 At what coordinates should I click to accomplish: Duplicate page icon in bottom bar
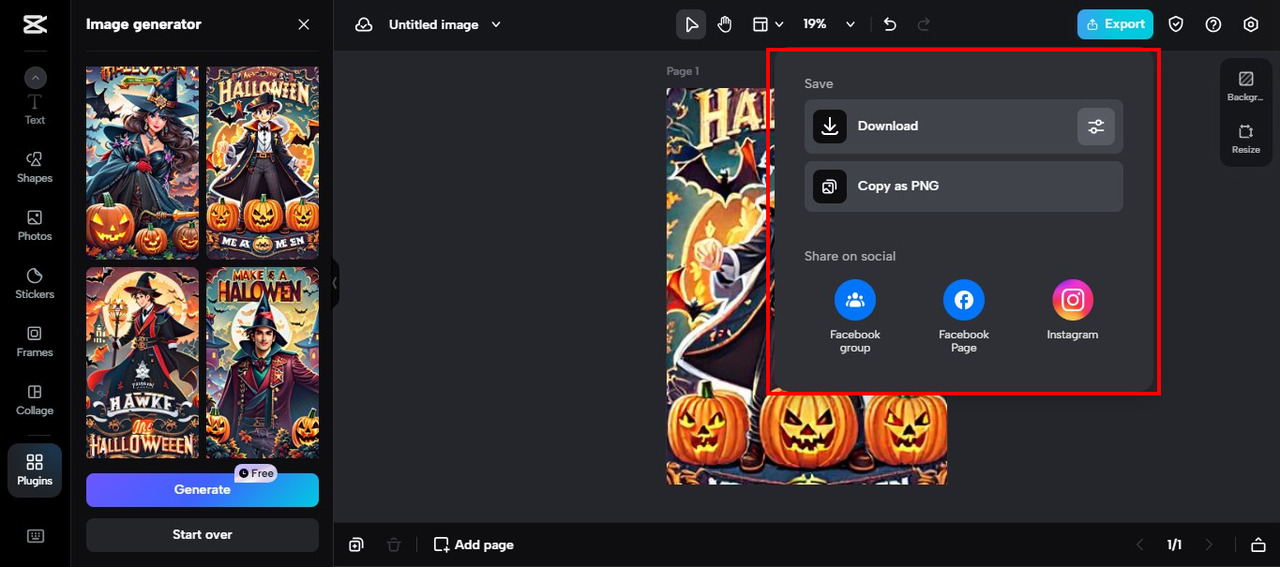coord(356,545)
